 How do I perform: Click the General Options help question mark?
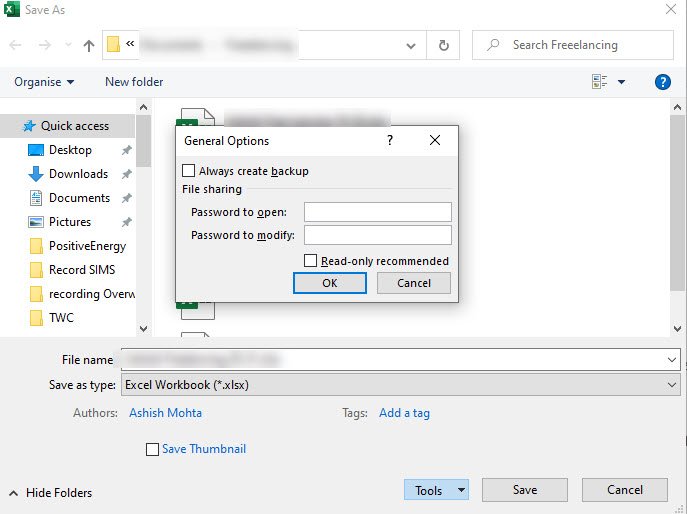[x=390, y=140]
